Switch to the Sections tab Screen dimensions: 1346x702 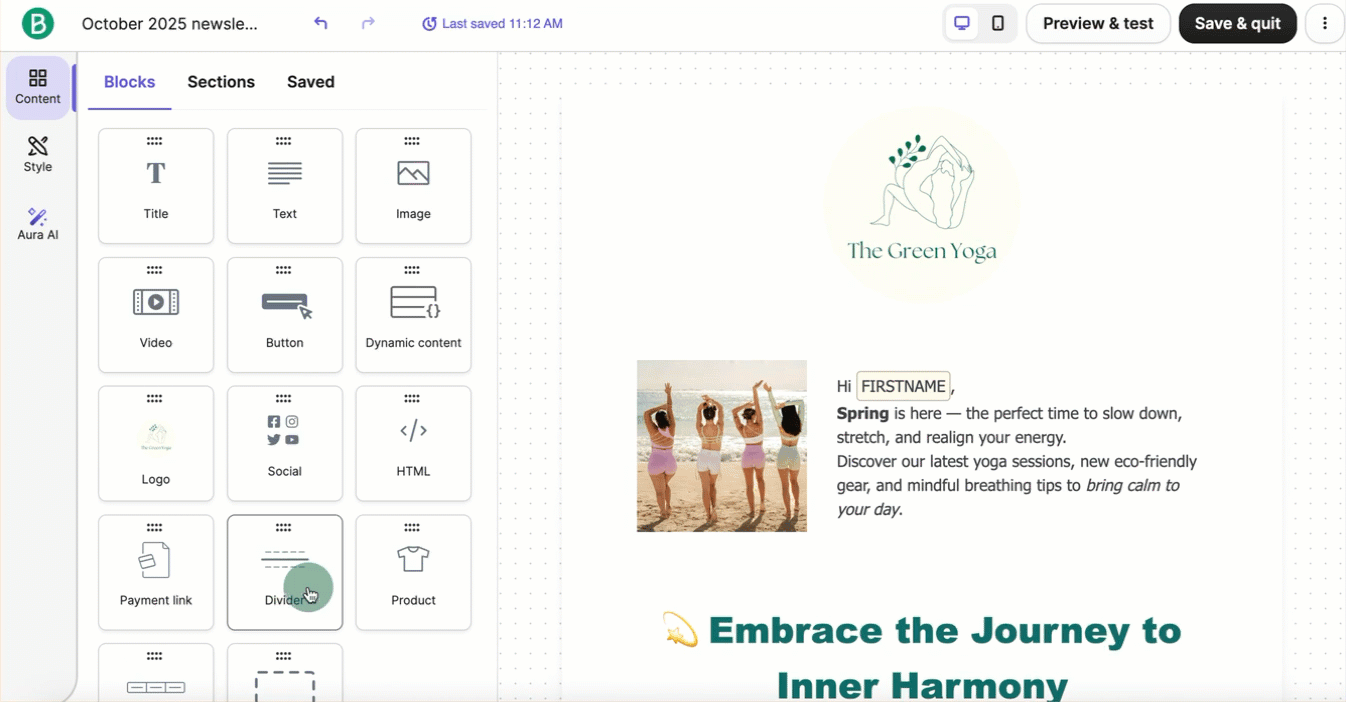click(x=221, y=81)
